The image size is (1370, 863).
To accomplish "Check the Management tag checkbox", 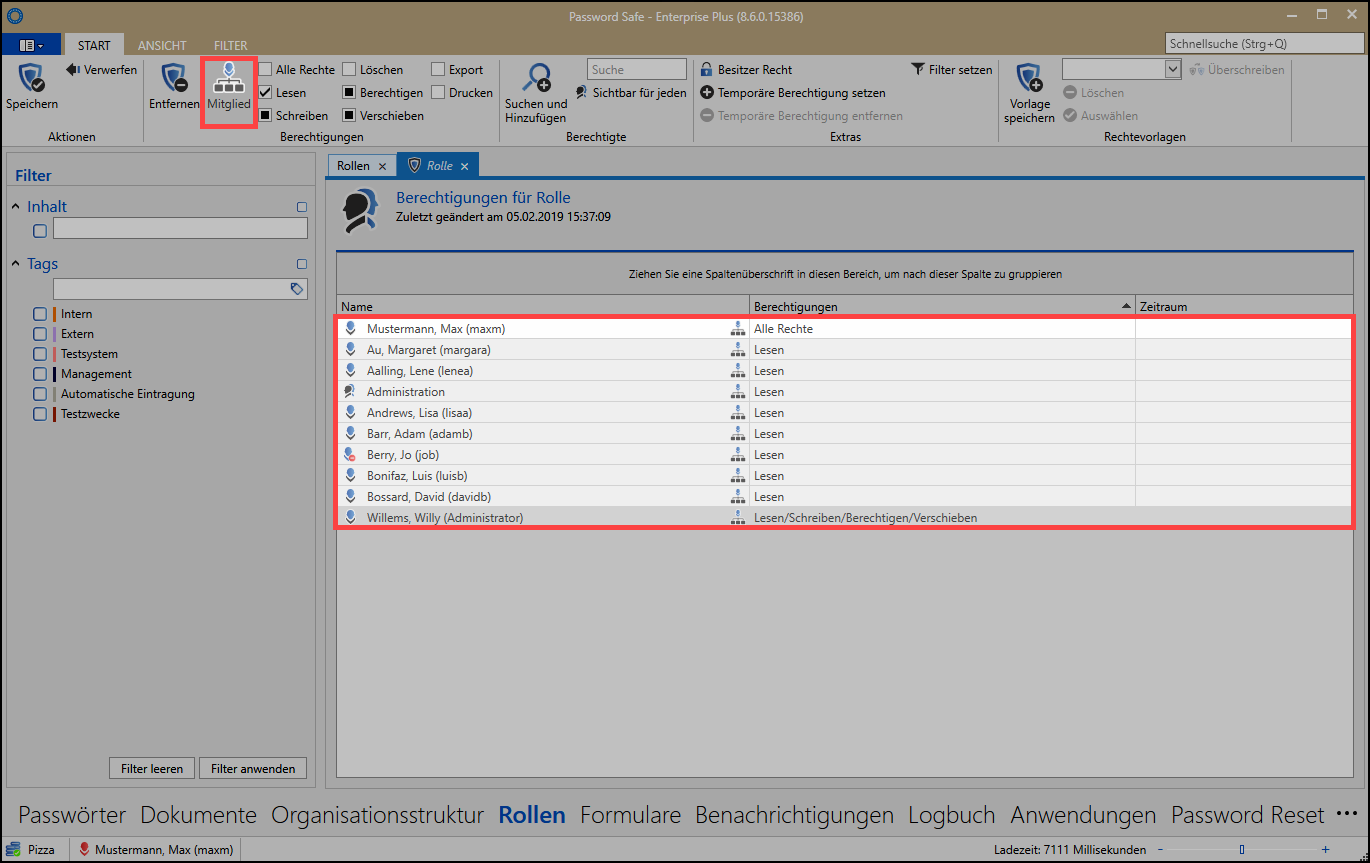I will click(x=40, y=374).
